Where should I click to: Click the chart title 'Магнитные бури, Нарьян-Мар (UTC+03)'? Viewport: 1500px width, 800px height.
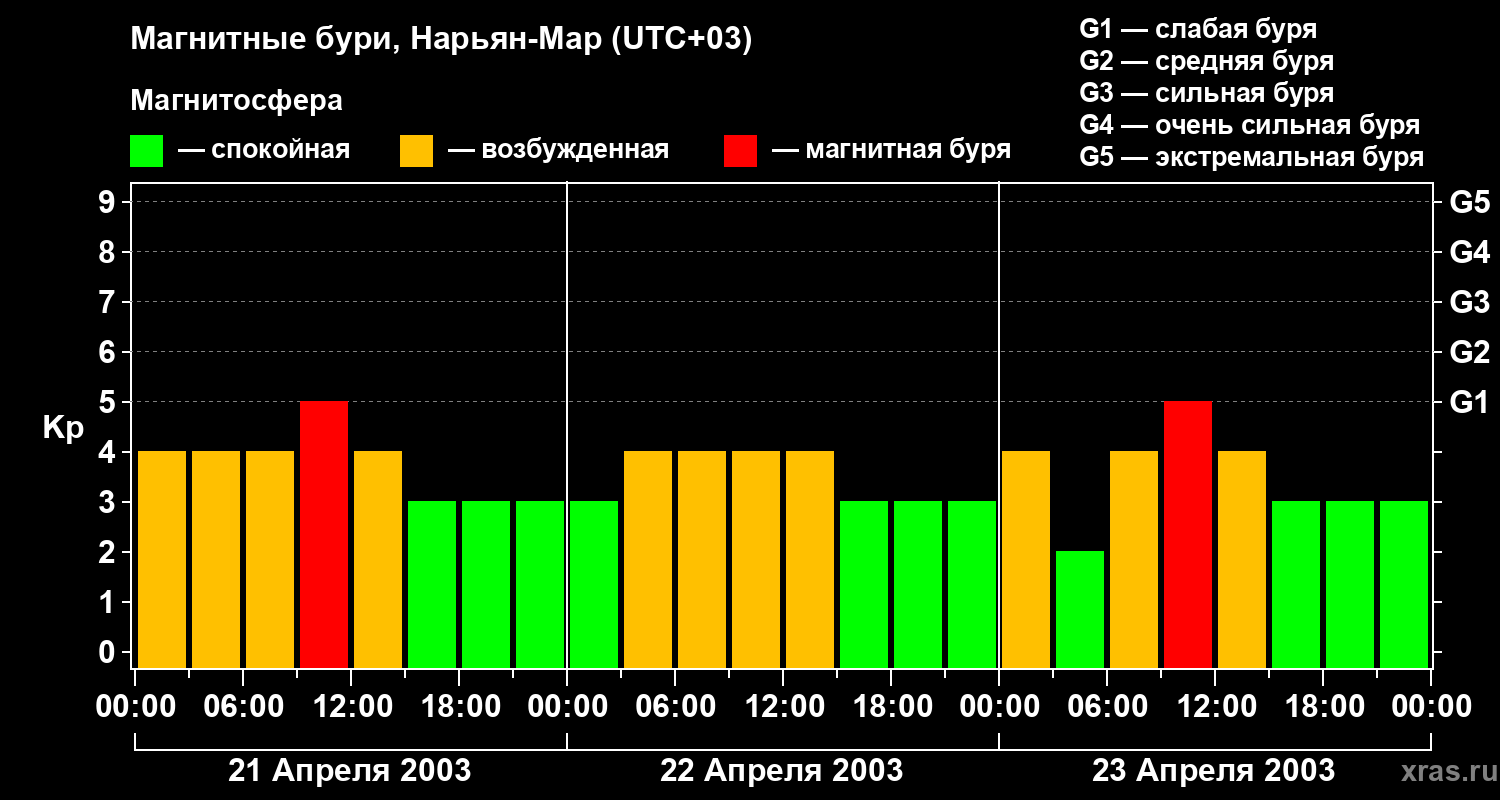point(441,40)
